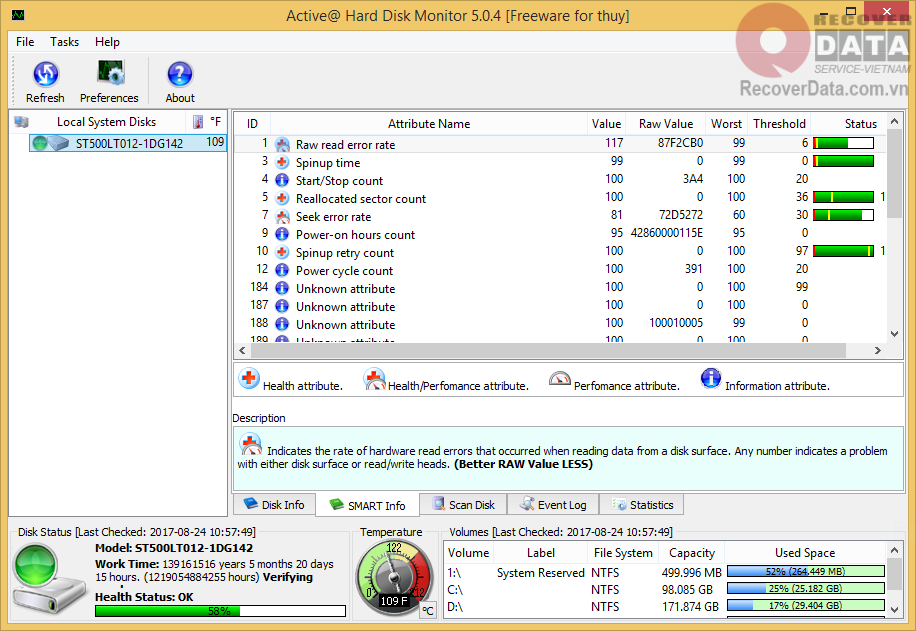Open the Statistics tab
The width and height of the screenshot is (916, 631).
click(642, 505)
